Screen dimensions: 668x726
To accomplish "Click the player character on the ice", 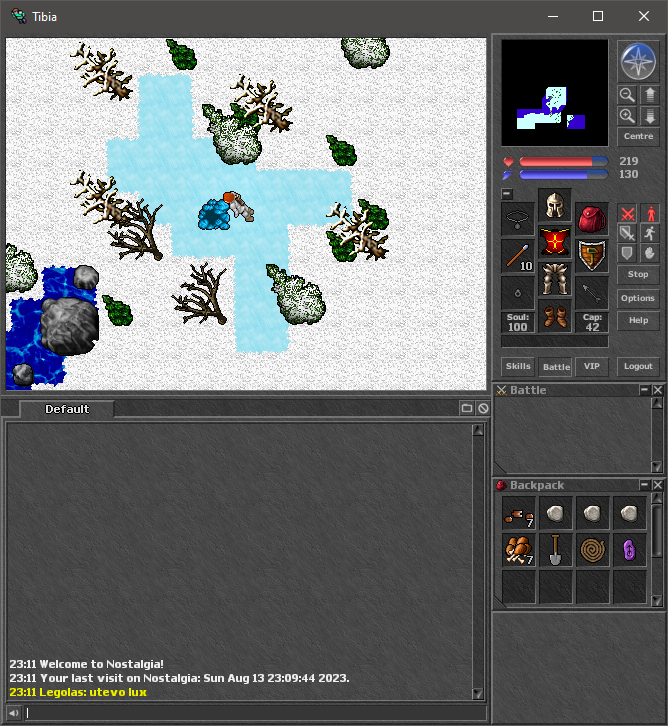I will [x=239, y=206].
